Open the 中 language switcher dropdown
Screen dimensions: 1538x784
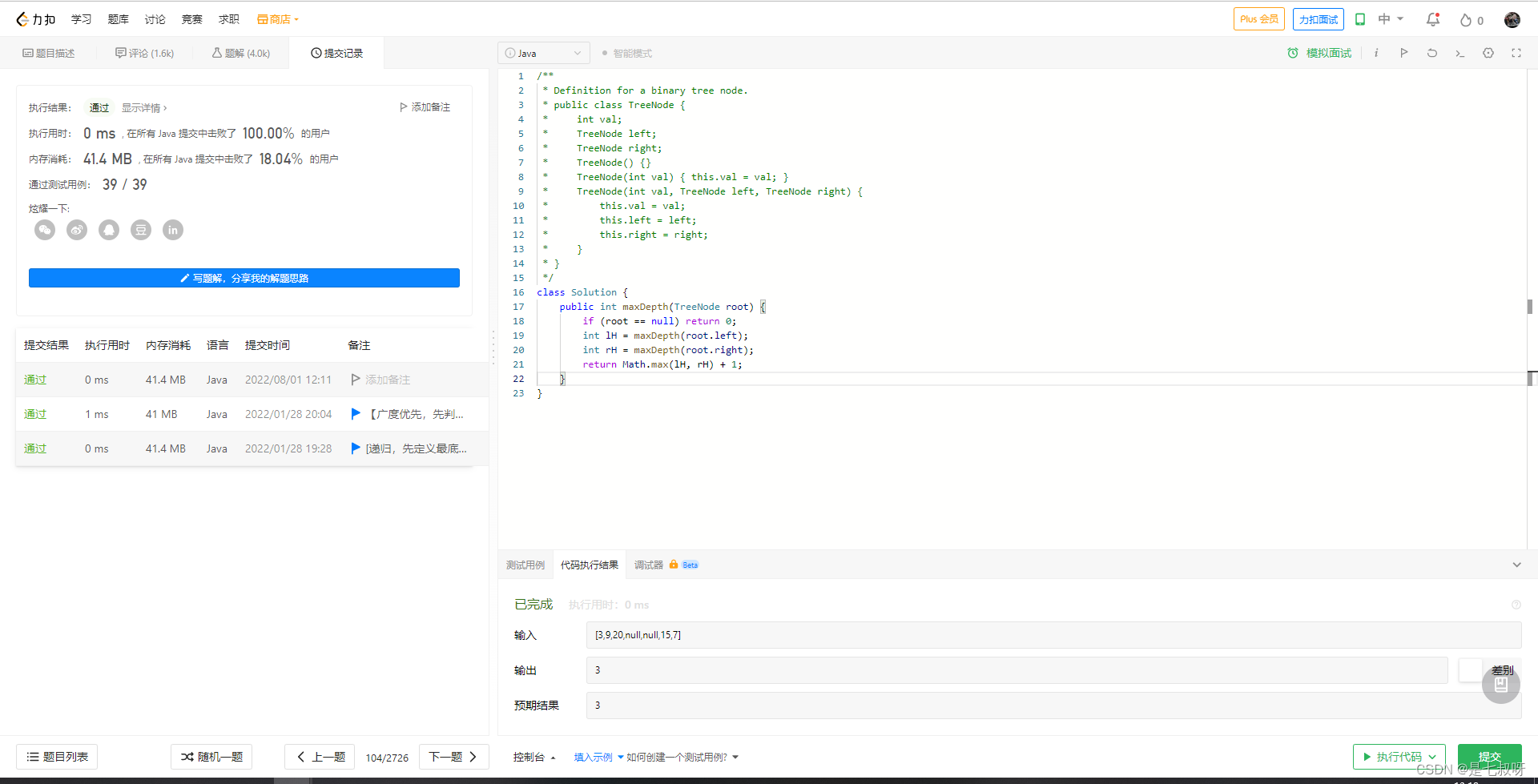[1391, 19]
